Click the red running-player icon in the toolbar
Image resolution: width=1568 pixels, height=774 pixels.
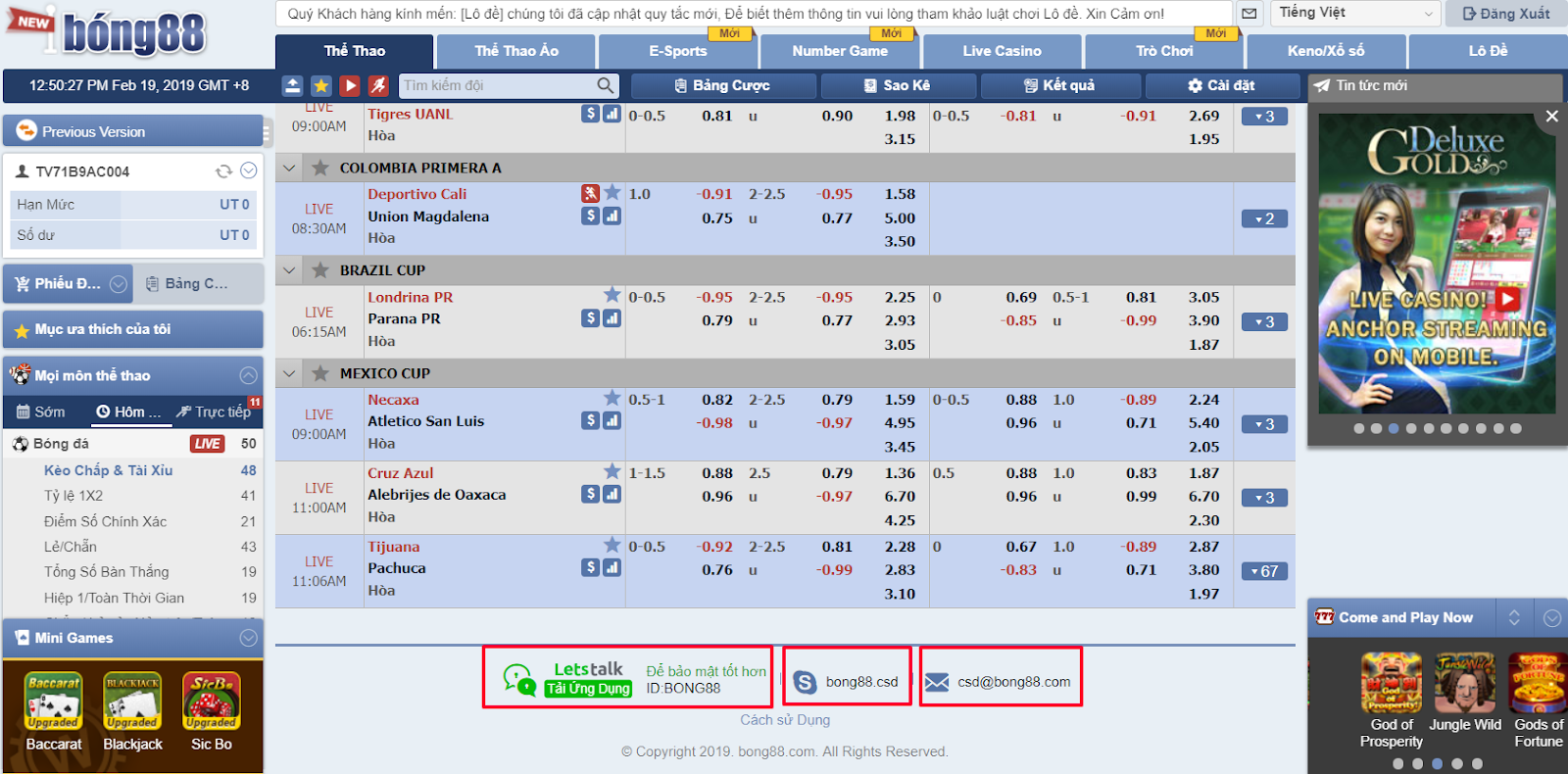pos(378,85)
